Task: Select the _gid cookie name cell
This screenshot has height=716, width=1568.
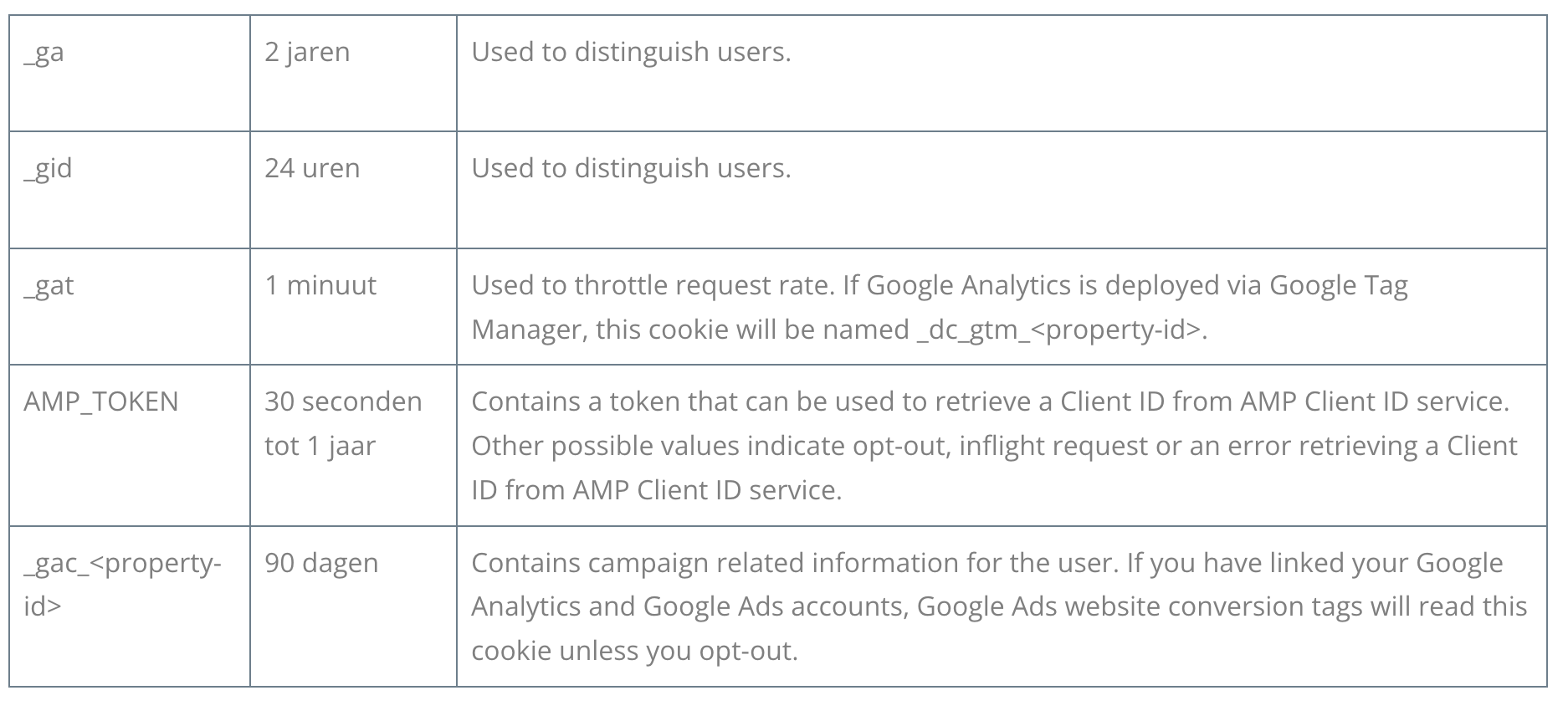Action: 48,169
